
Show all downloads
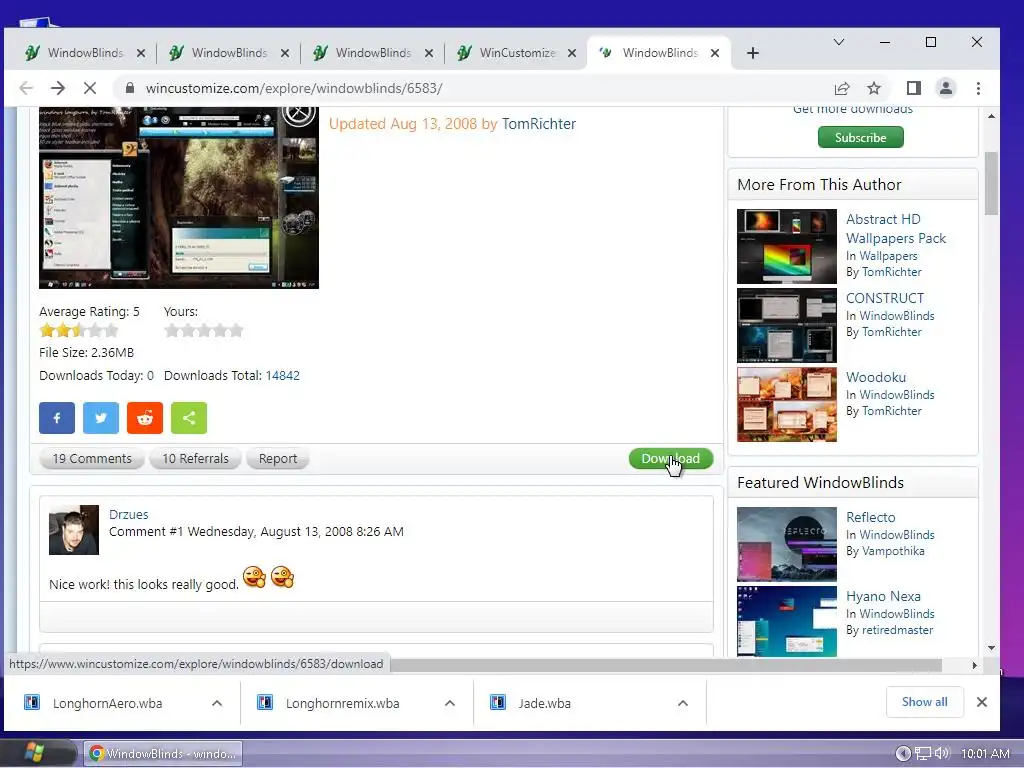coord(924,702)
